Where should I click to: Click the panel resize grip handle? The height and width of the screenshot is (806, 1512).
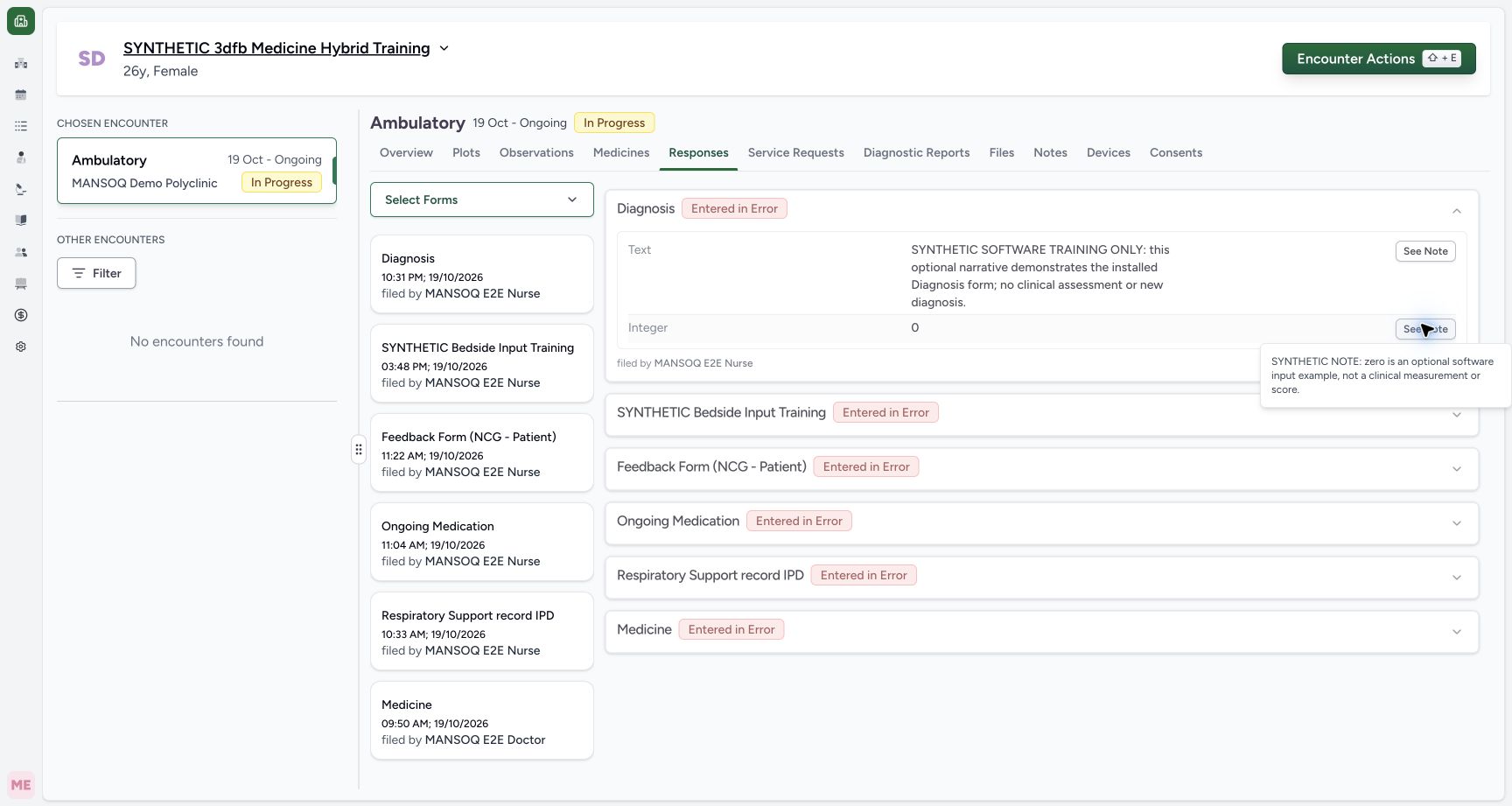pyautogui.click(x=359, y=449)
